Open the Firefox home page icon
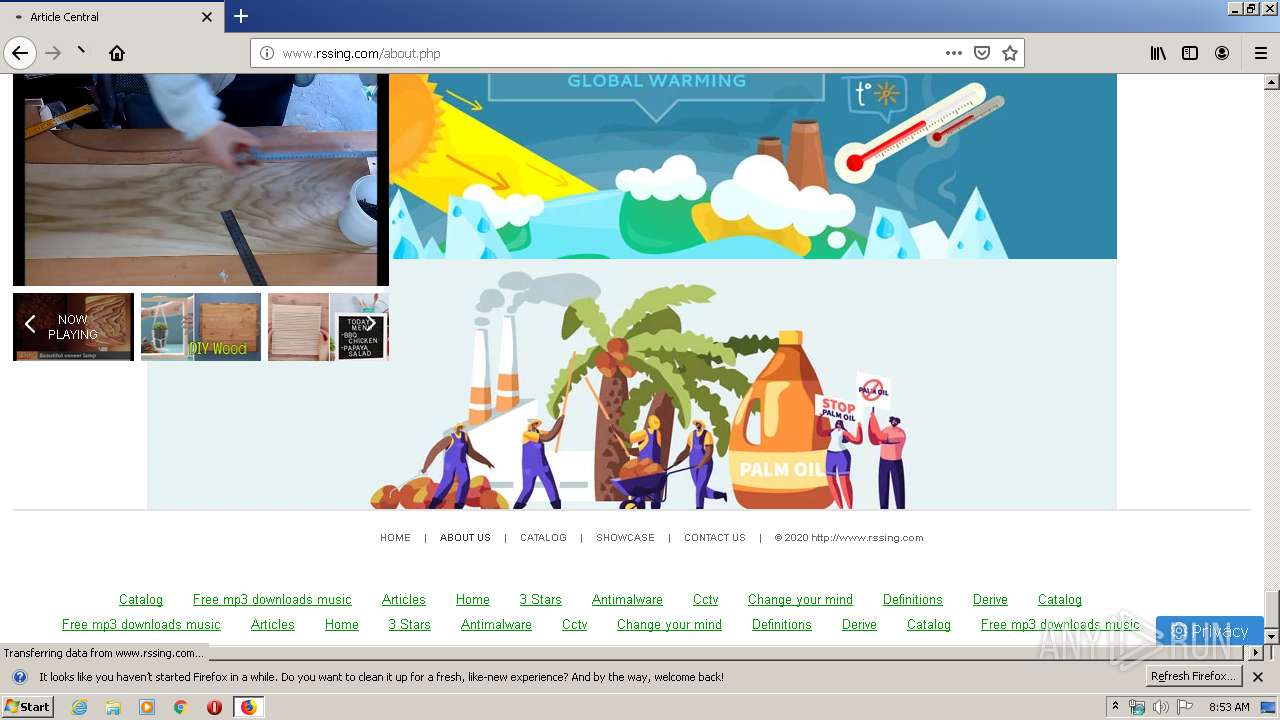 [x=117, y=53]
